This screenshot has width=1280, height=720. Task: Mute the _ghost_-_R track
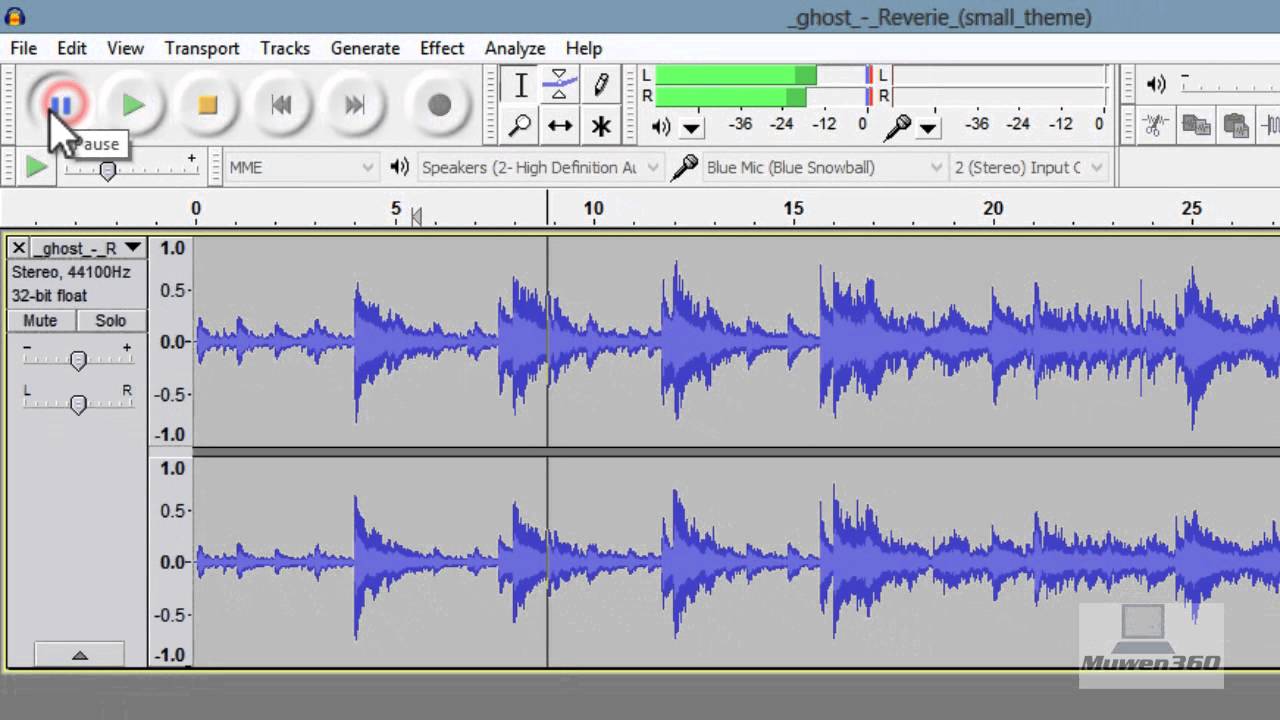pos(40,320)
